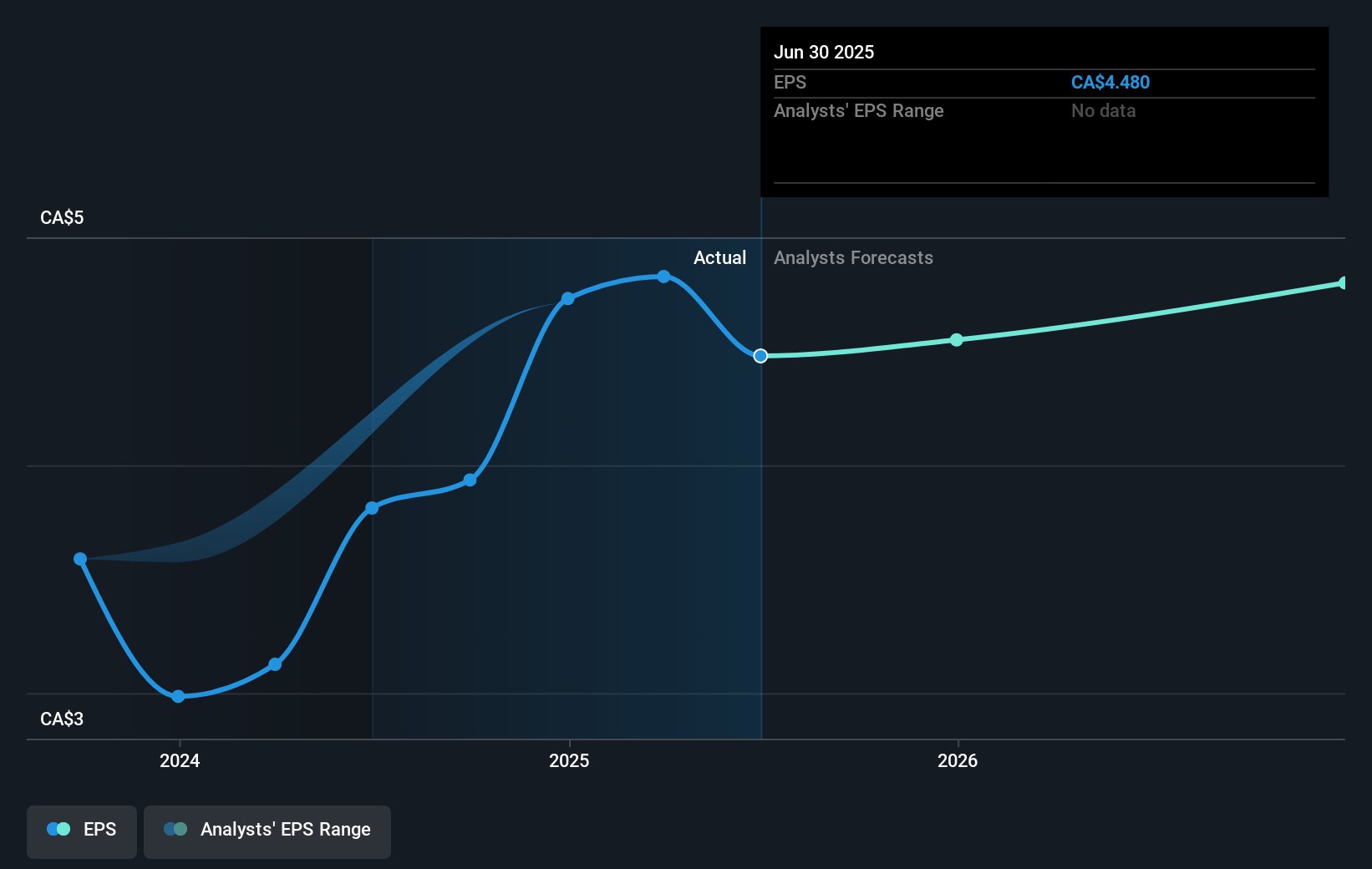The image size is (1372, 869).
Task: Click the 2026 x-axis label
Action: [958, 760]
